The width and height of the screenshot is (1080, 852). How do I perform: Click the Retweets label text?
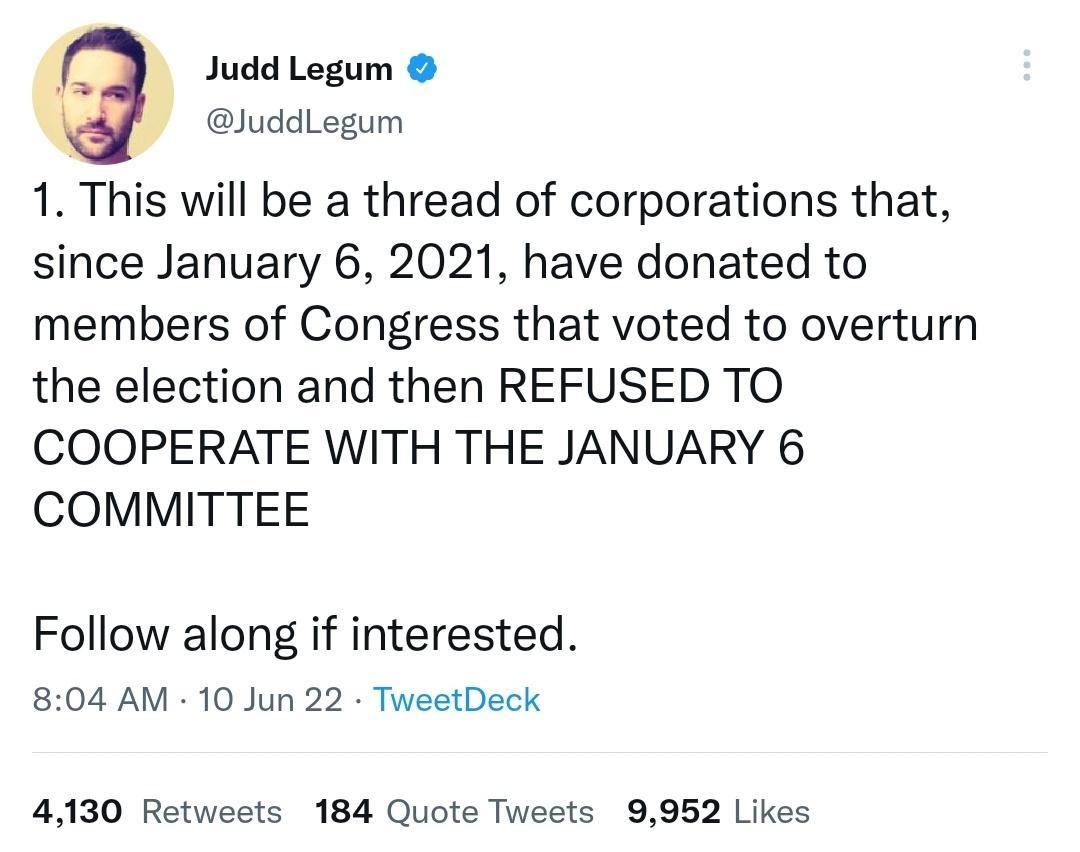click(x=211, y=812)
